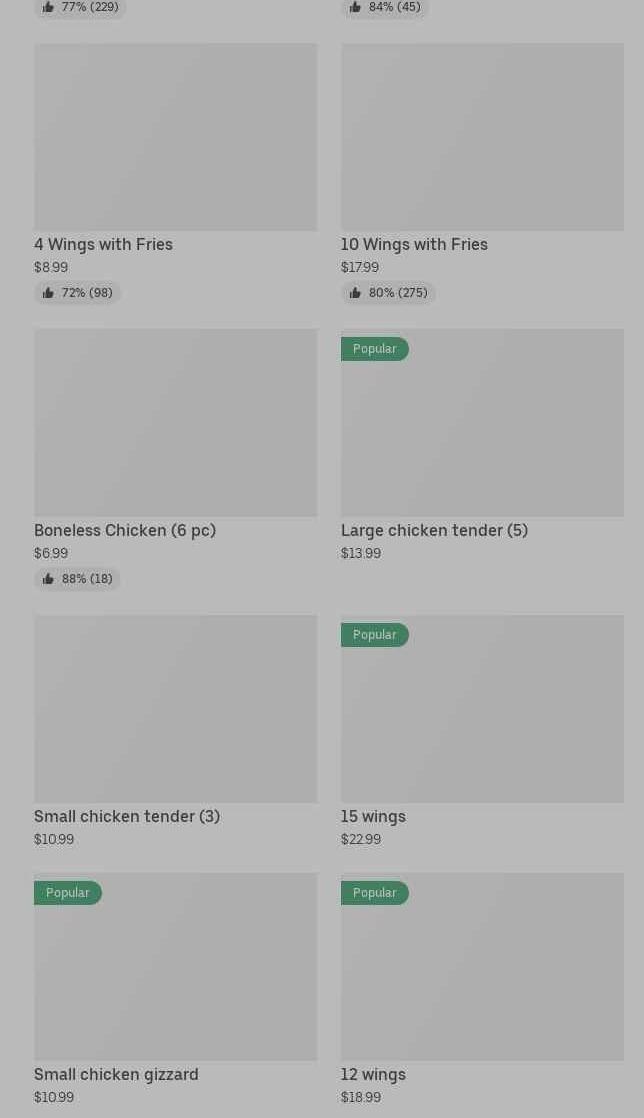This screenshot has height=1118, width=644.
Task: Open the Boneless Chicken (6 pc) photo
Action: tap(175, 423)
